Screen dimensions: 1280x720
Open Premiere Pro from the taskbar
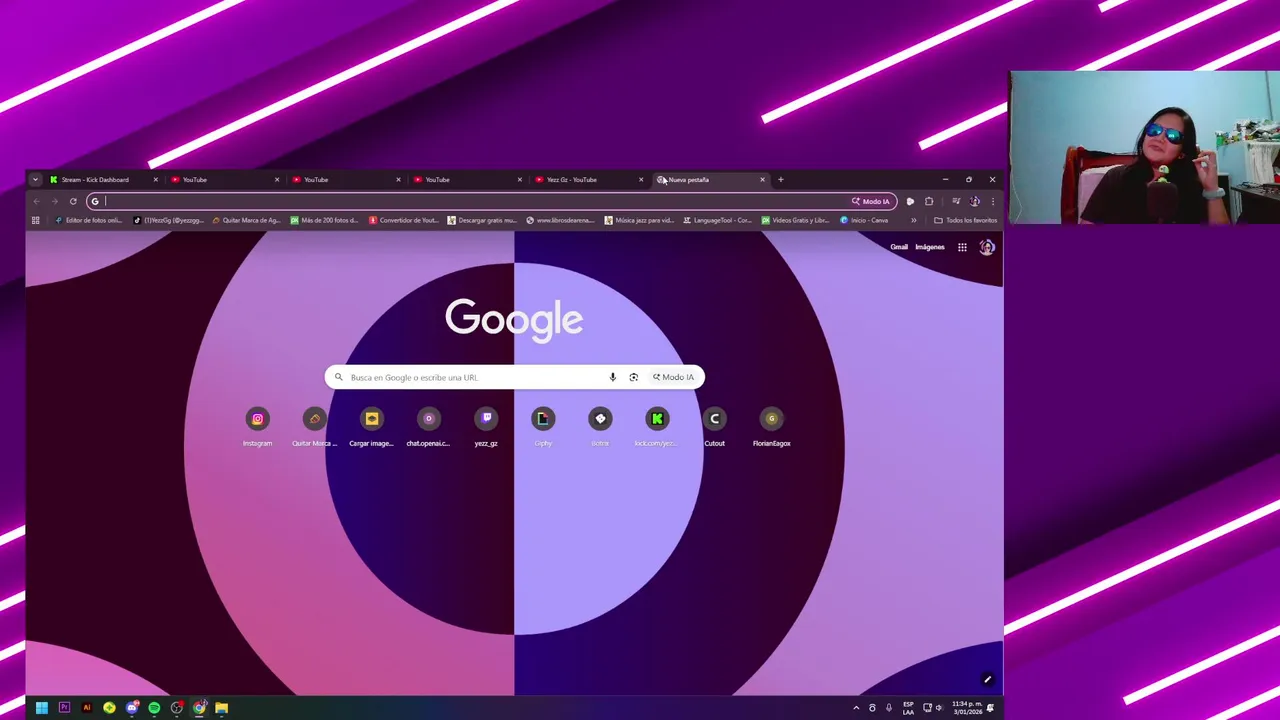coord(64,708)
